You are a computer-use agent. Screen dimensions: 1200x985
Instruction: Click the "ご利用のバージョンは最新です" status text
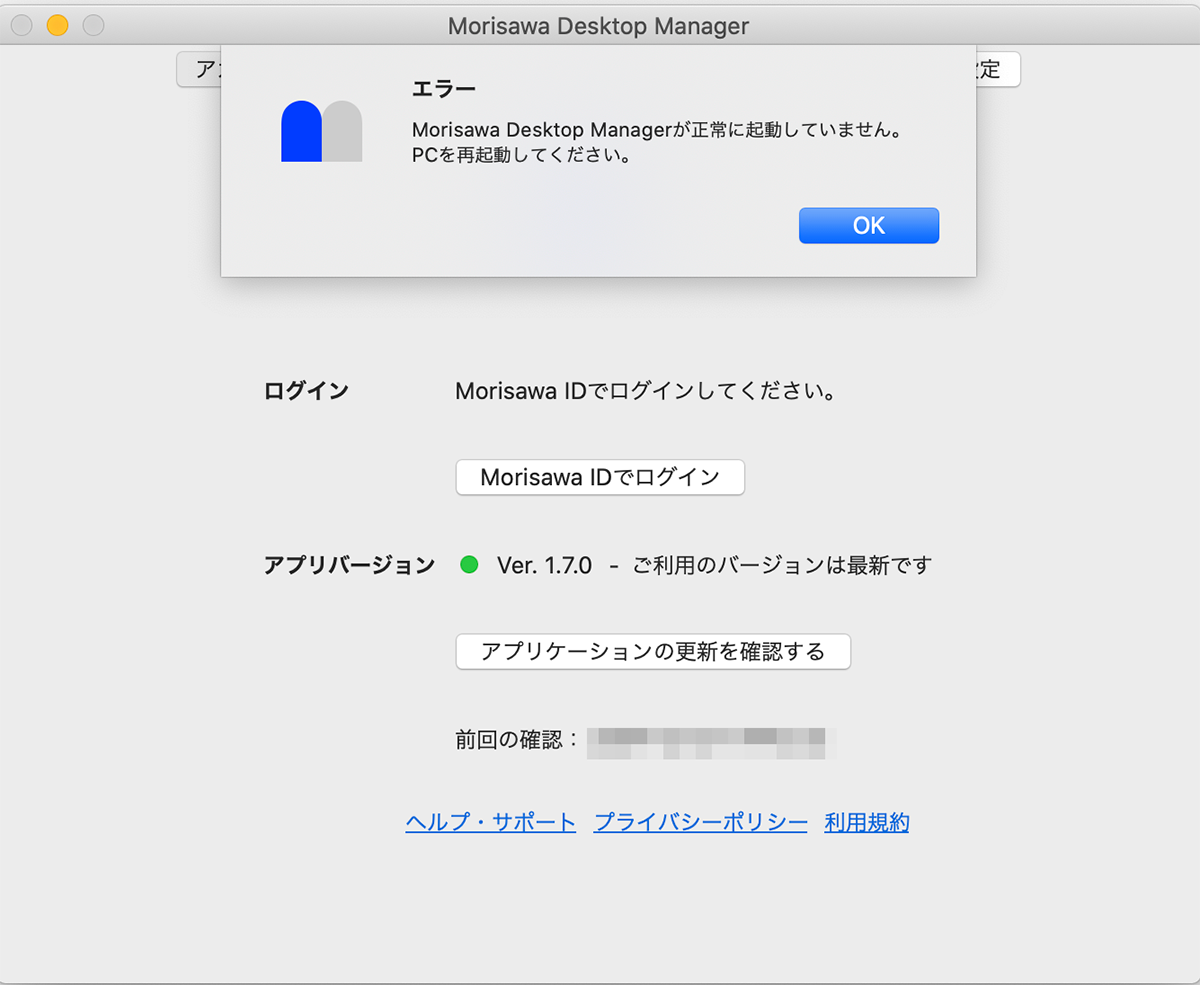coord(782,565)
